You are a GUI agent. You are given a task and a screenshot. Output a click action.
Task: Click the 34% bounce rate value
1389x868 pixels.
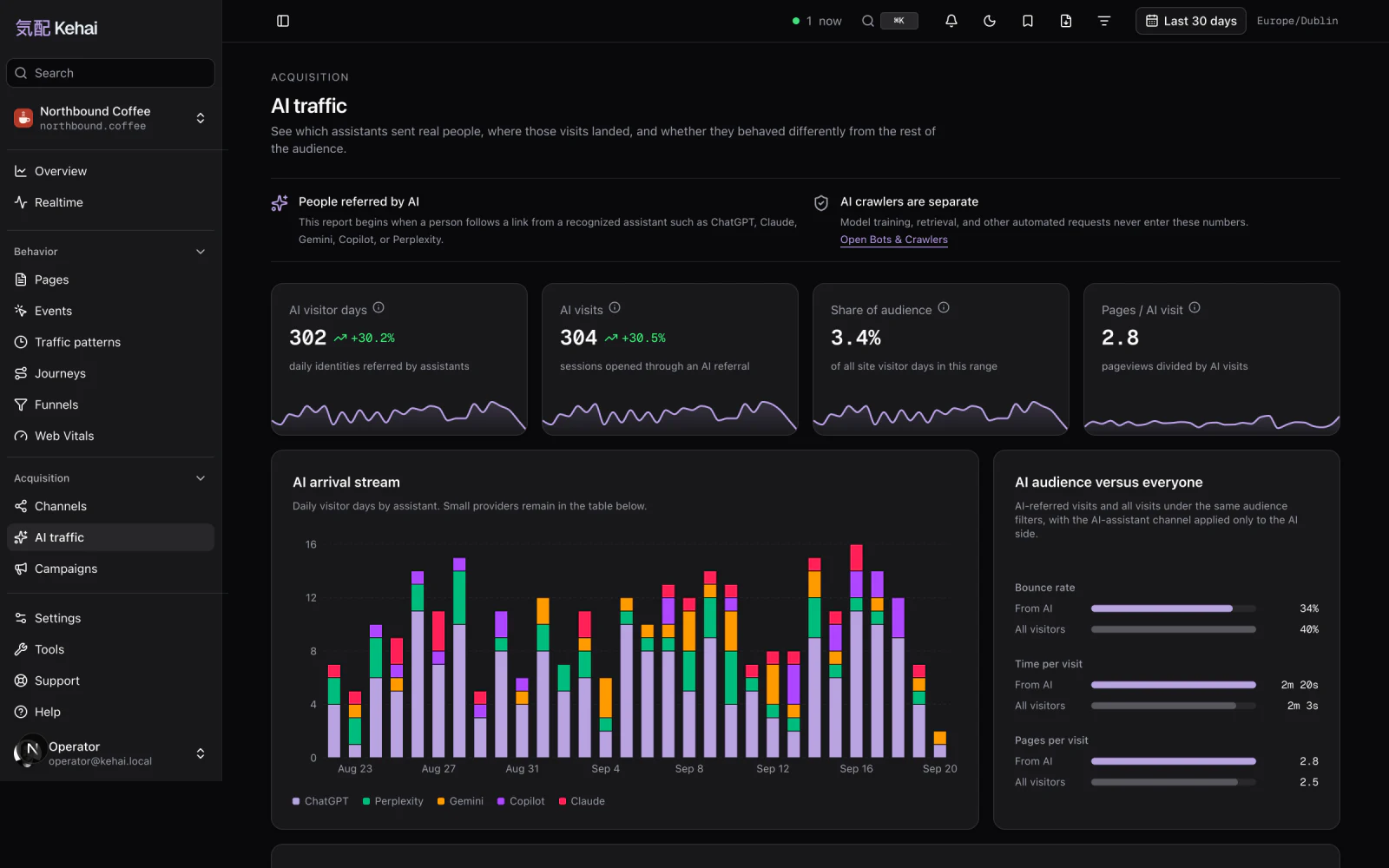[1309, 608]
